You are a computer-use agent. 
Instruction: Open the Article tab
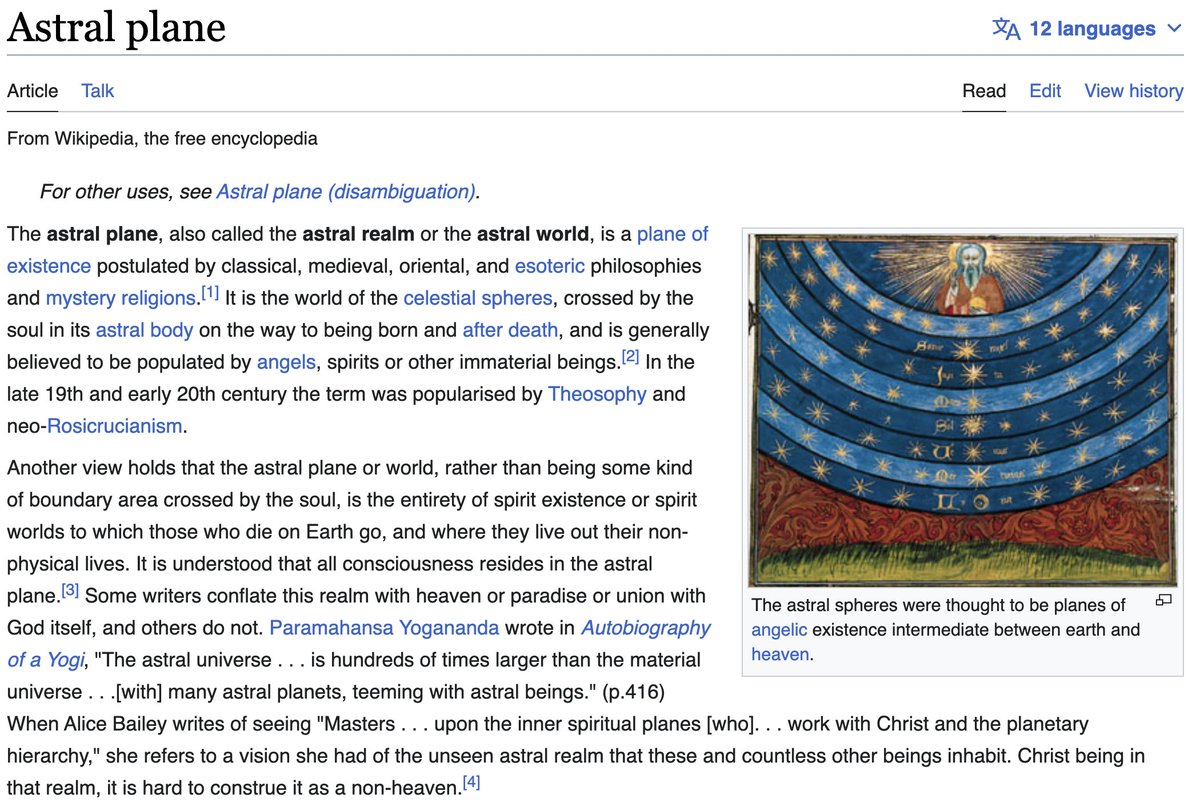click(33, 91)
